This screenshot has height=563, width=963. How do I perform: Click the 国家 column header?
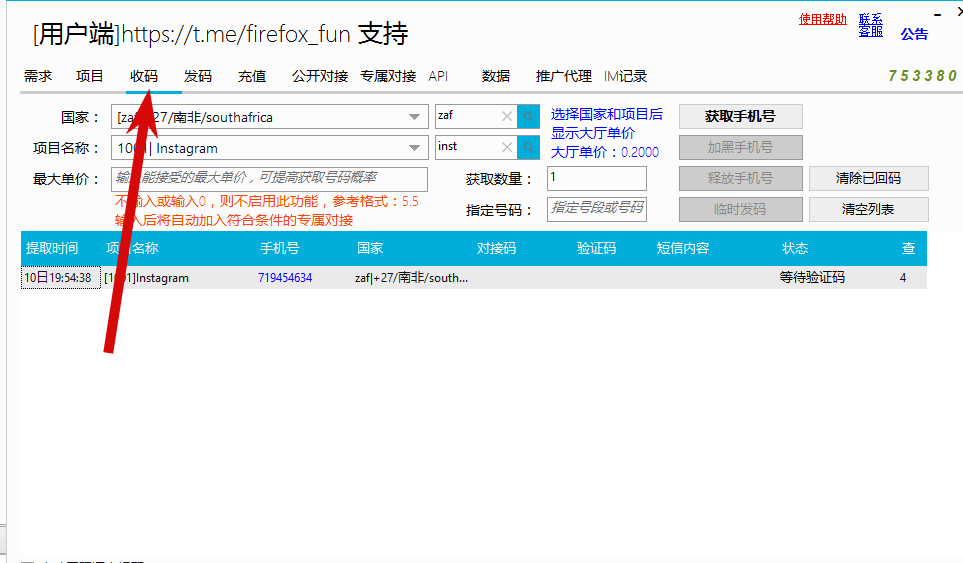coord(370,248)
